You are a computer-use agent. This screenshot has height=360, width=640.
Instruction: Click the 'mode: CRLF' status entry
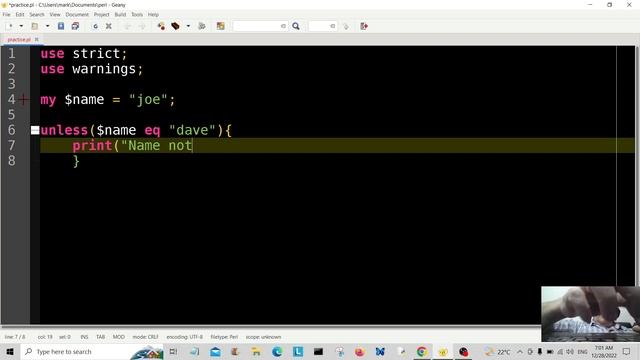click(x=145, y=337)
